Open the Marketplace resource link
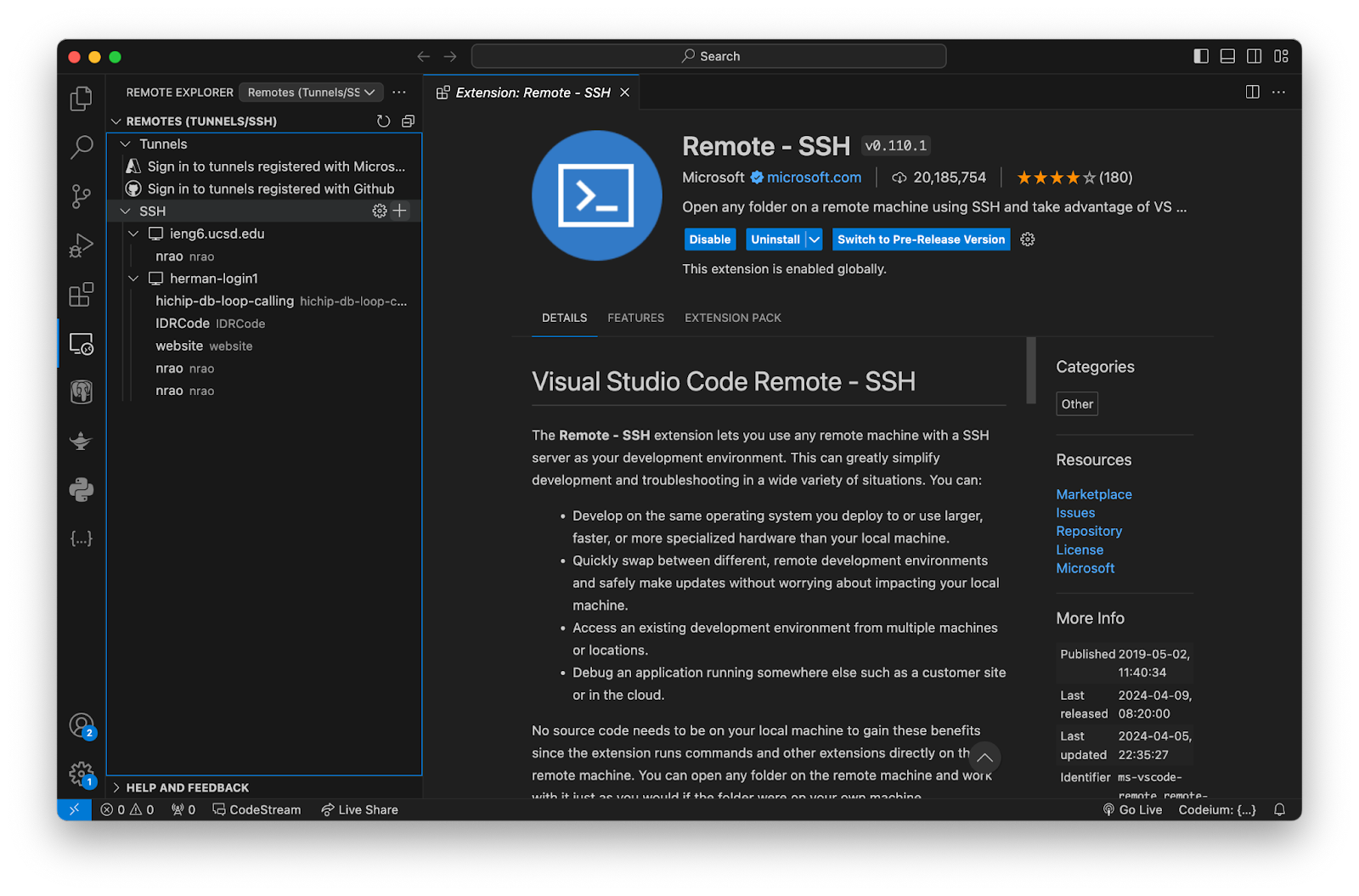 tap(1093, 494)
